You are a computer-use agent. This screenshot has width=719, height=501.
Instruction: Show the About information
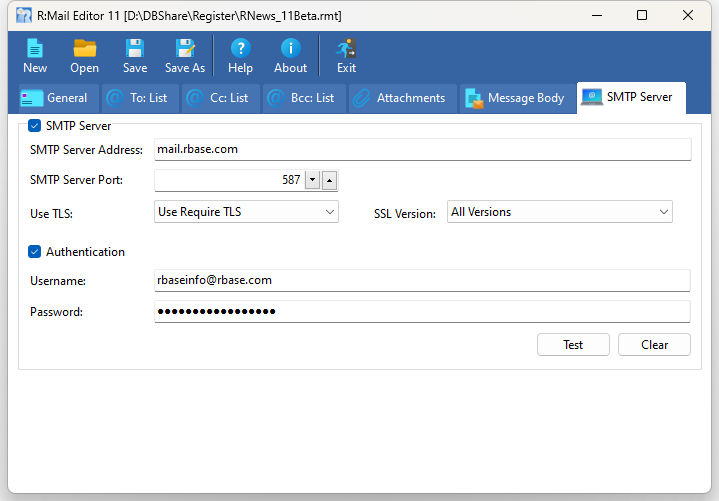(x=290, y=56)
